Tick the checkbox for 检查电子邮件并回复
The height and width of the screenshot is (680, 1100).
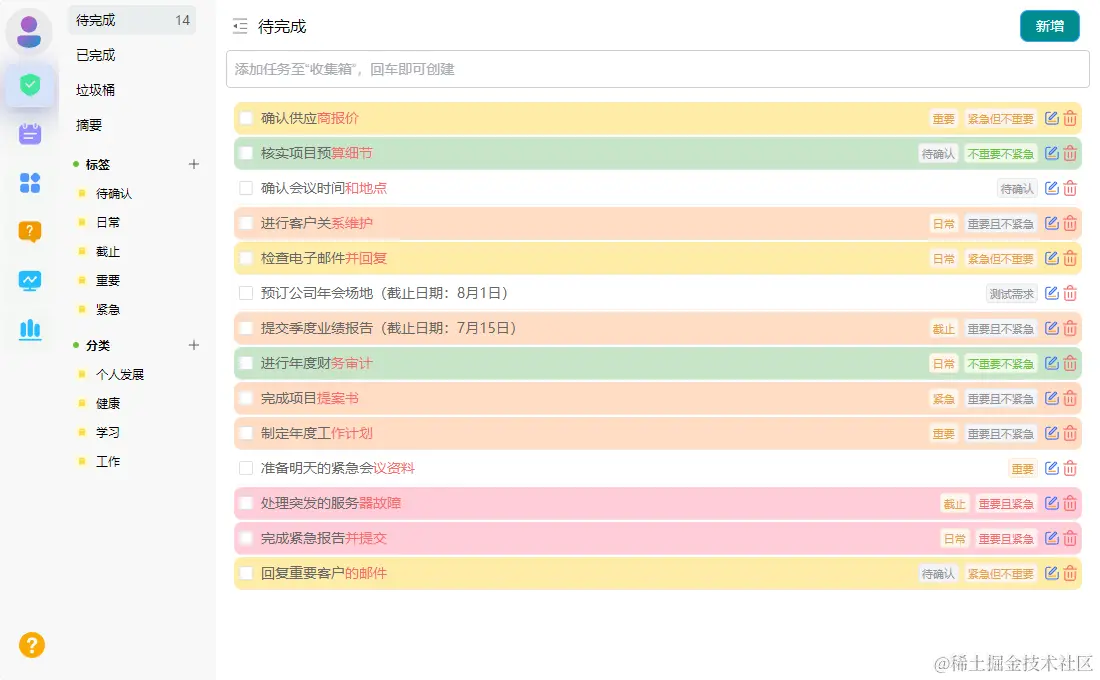click(x=246, y=258)
